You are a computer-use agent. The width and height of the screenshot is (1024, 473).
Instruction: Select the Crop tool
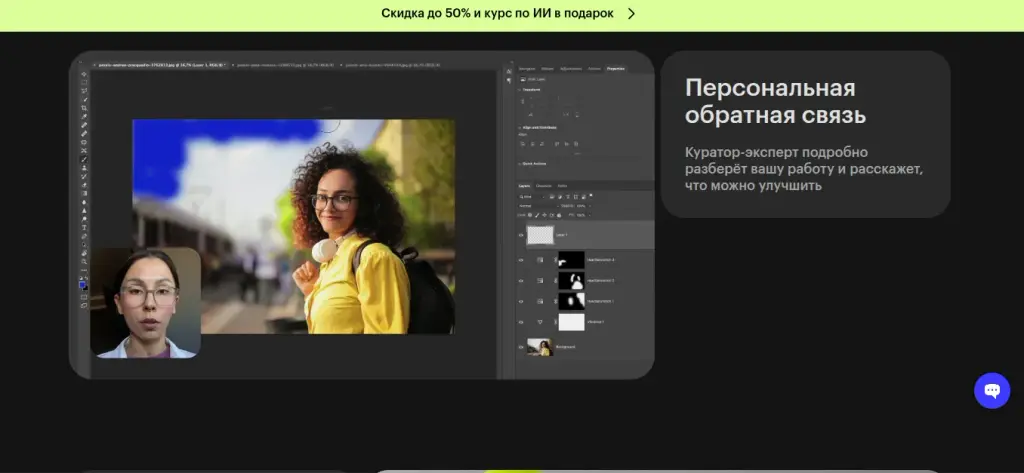84,108
